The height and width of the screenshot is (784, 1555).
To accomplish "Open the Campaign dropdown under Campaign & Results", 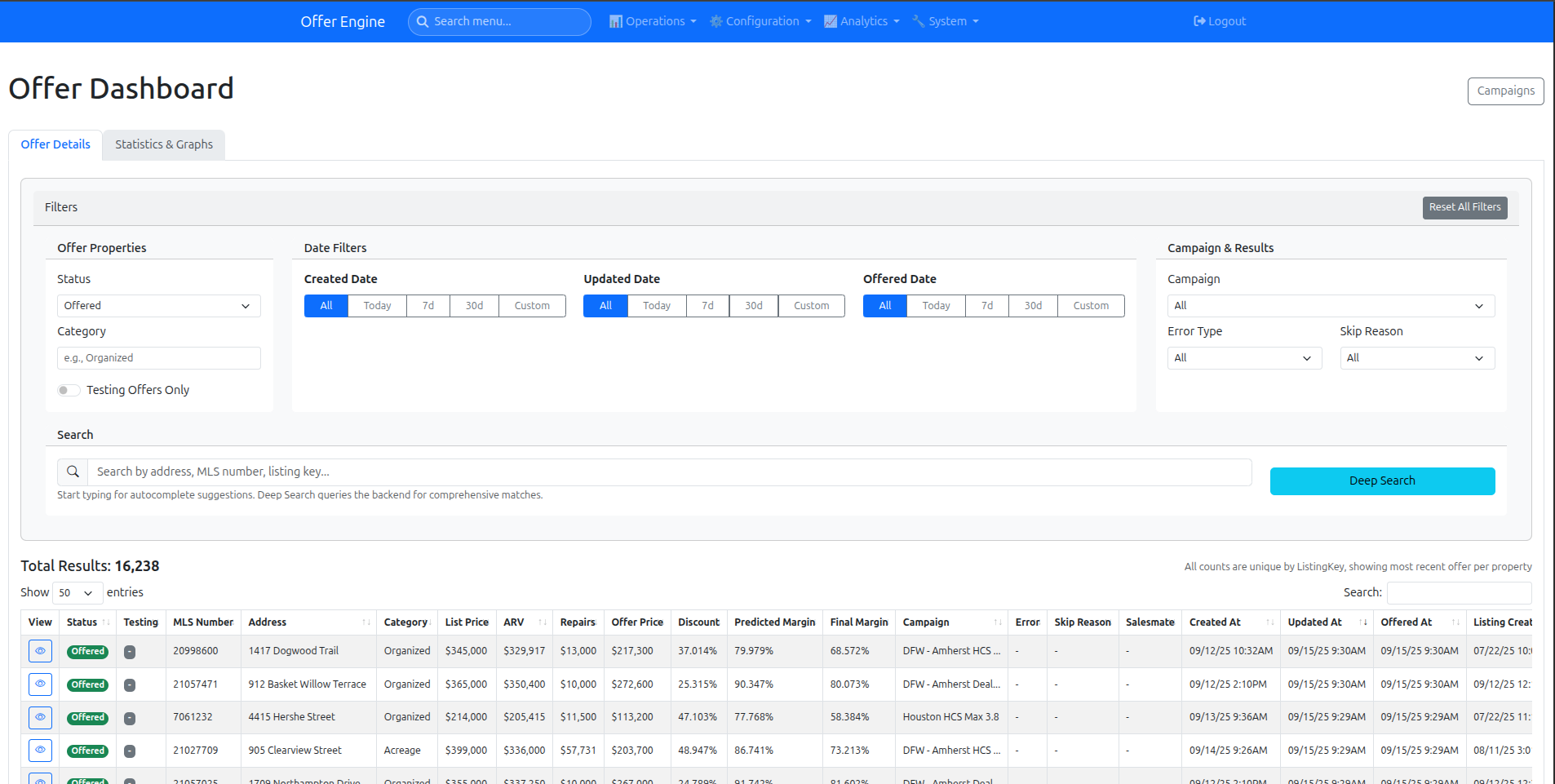I will click(x=1330, y=305).
